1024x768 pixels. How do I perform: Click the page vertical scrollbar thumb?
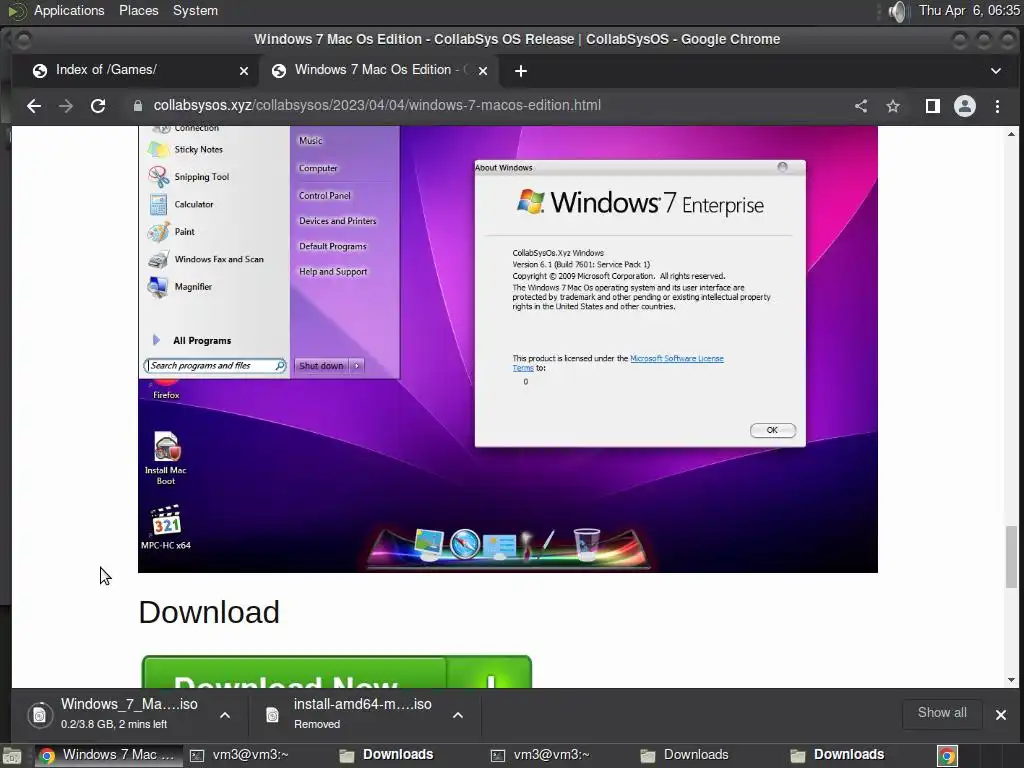tap(1011, 556)
